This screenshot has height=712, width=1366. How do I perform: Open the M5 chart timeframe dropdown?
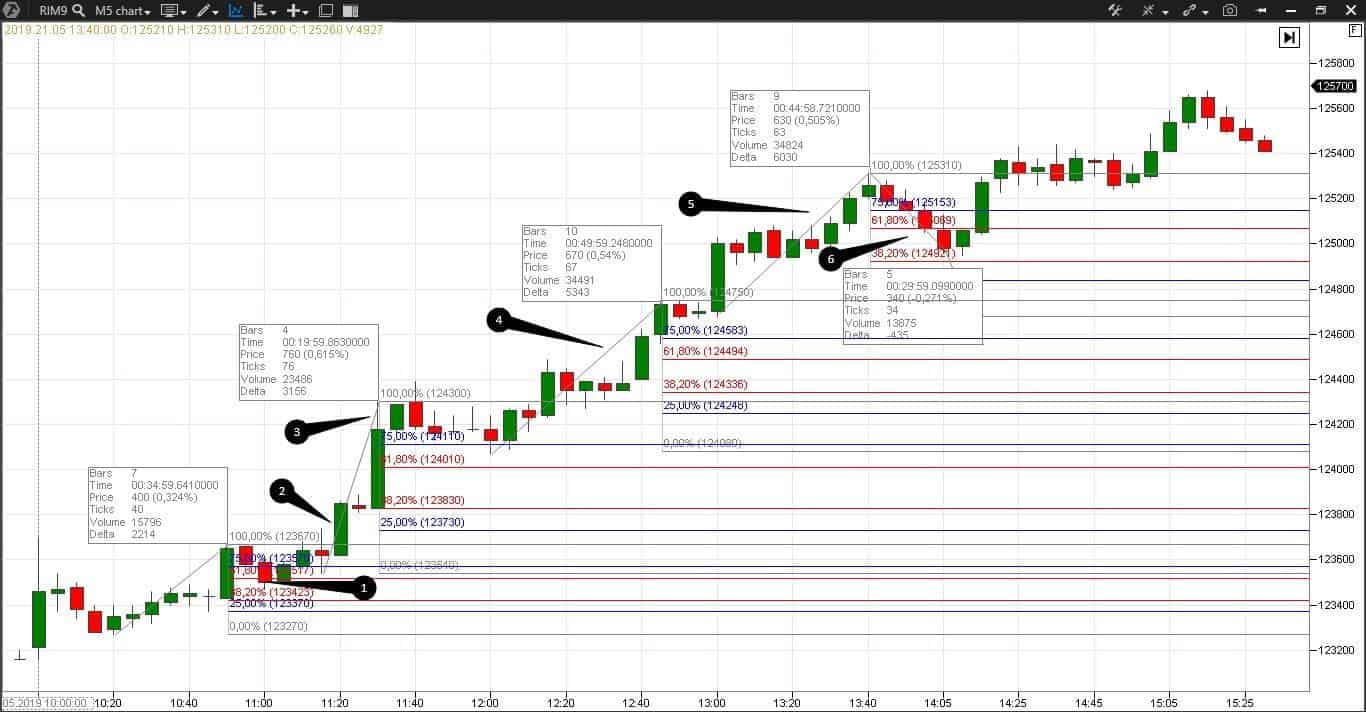118,11
